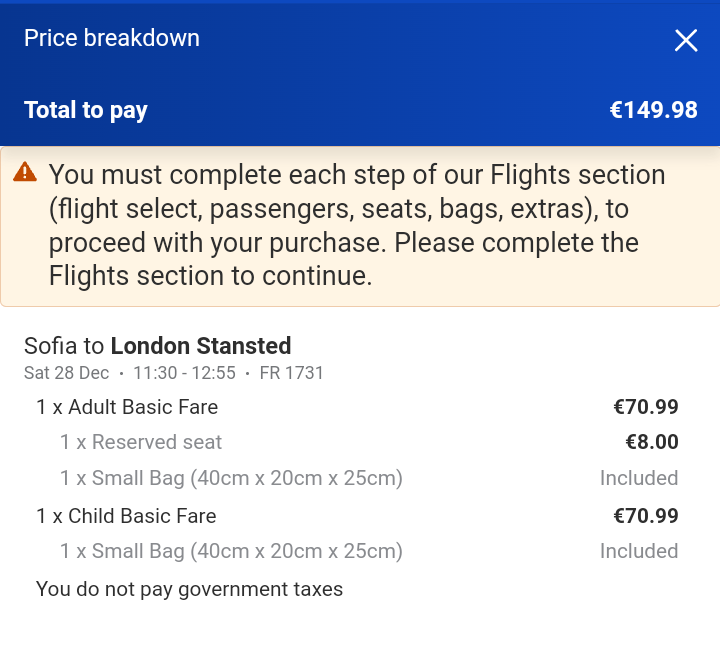Image resolution: width=720 pixels, height=668 pixels.
Task: Click the adult fare price €70.99
Action: (645, 407)
